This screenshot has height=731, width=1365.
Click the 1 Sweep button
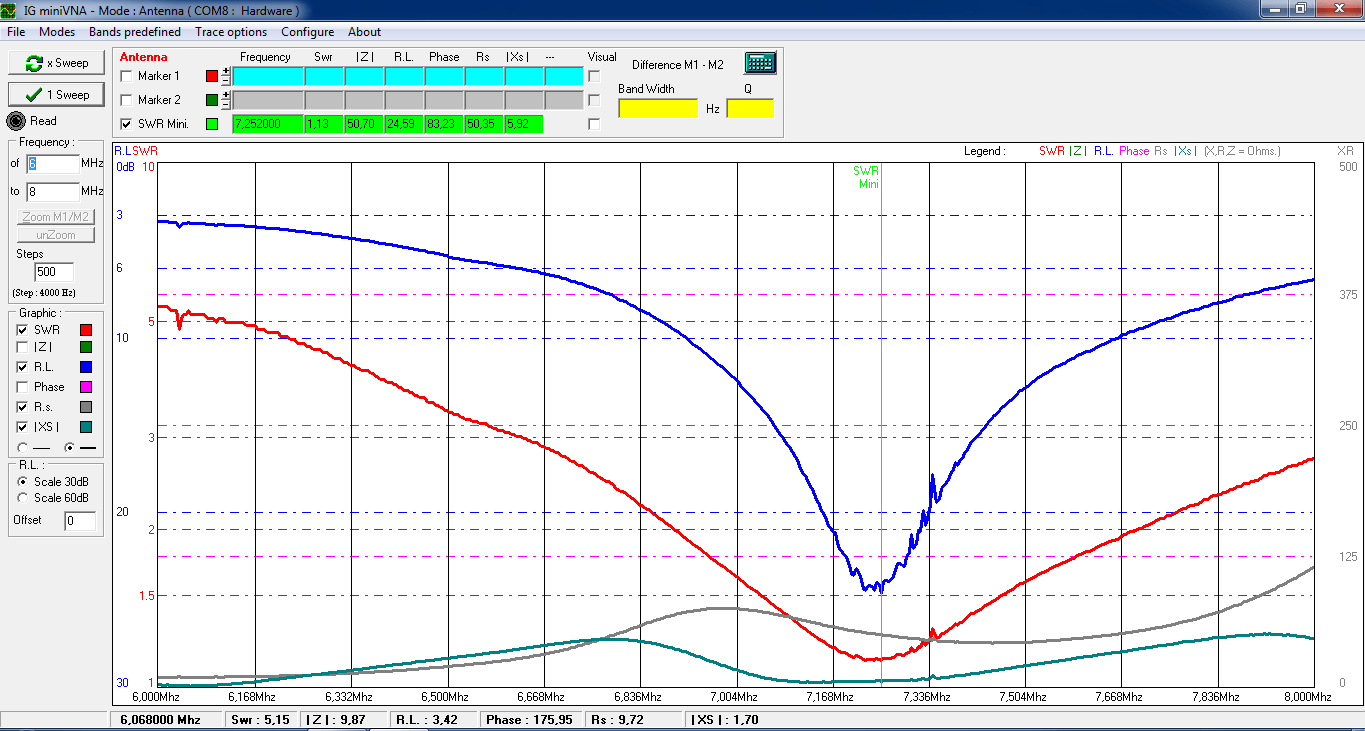pyautogui.click(x=56, y=95)
